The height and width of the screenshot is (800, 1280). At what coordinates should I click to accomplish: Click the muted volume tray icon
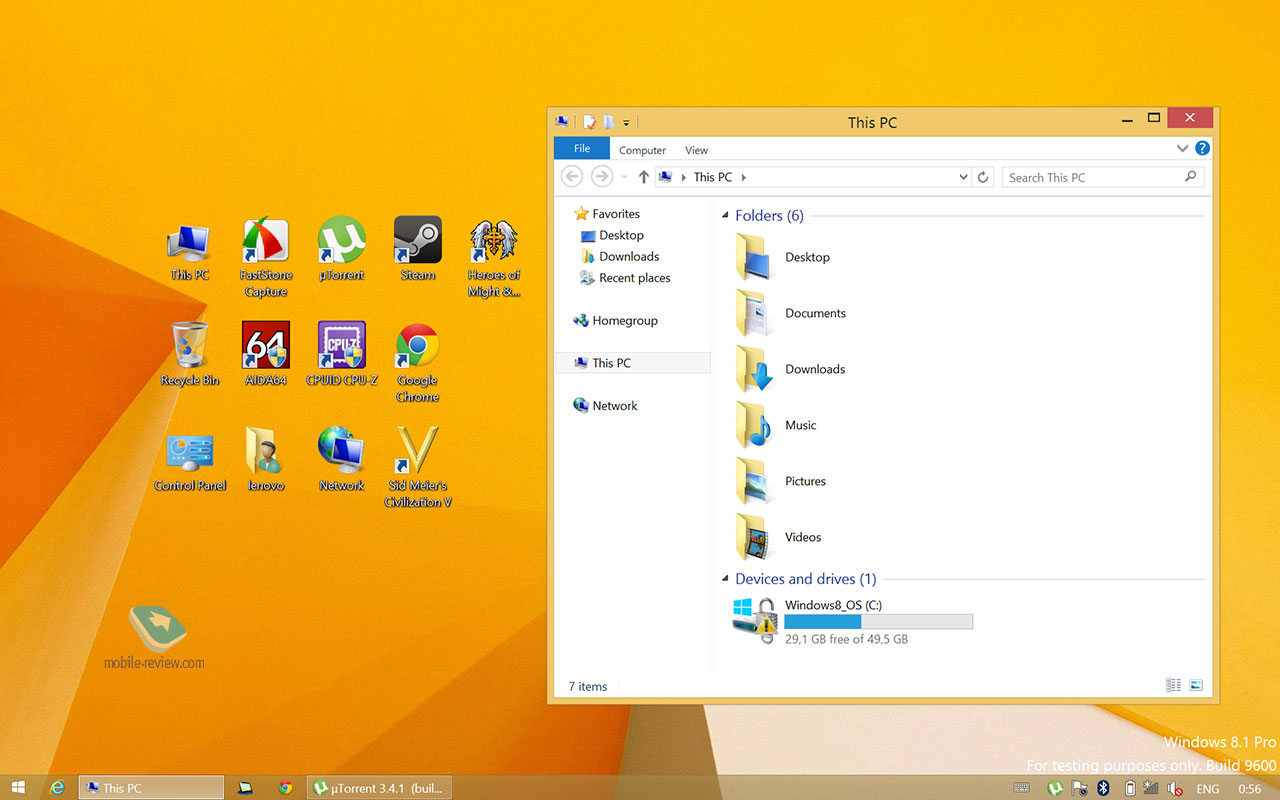(x=1175, y=788)
